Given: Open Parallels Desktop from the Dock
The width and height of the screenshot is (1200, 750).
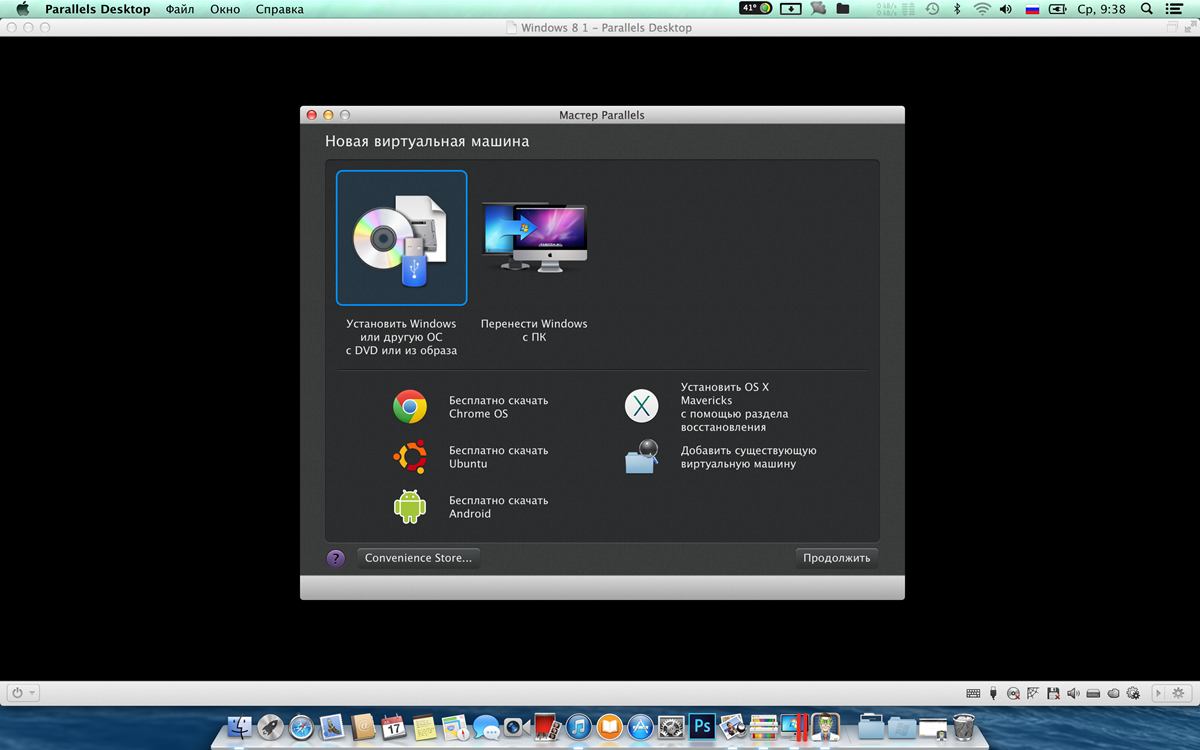Looking at the screenshot, I should pos(795,727).
